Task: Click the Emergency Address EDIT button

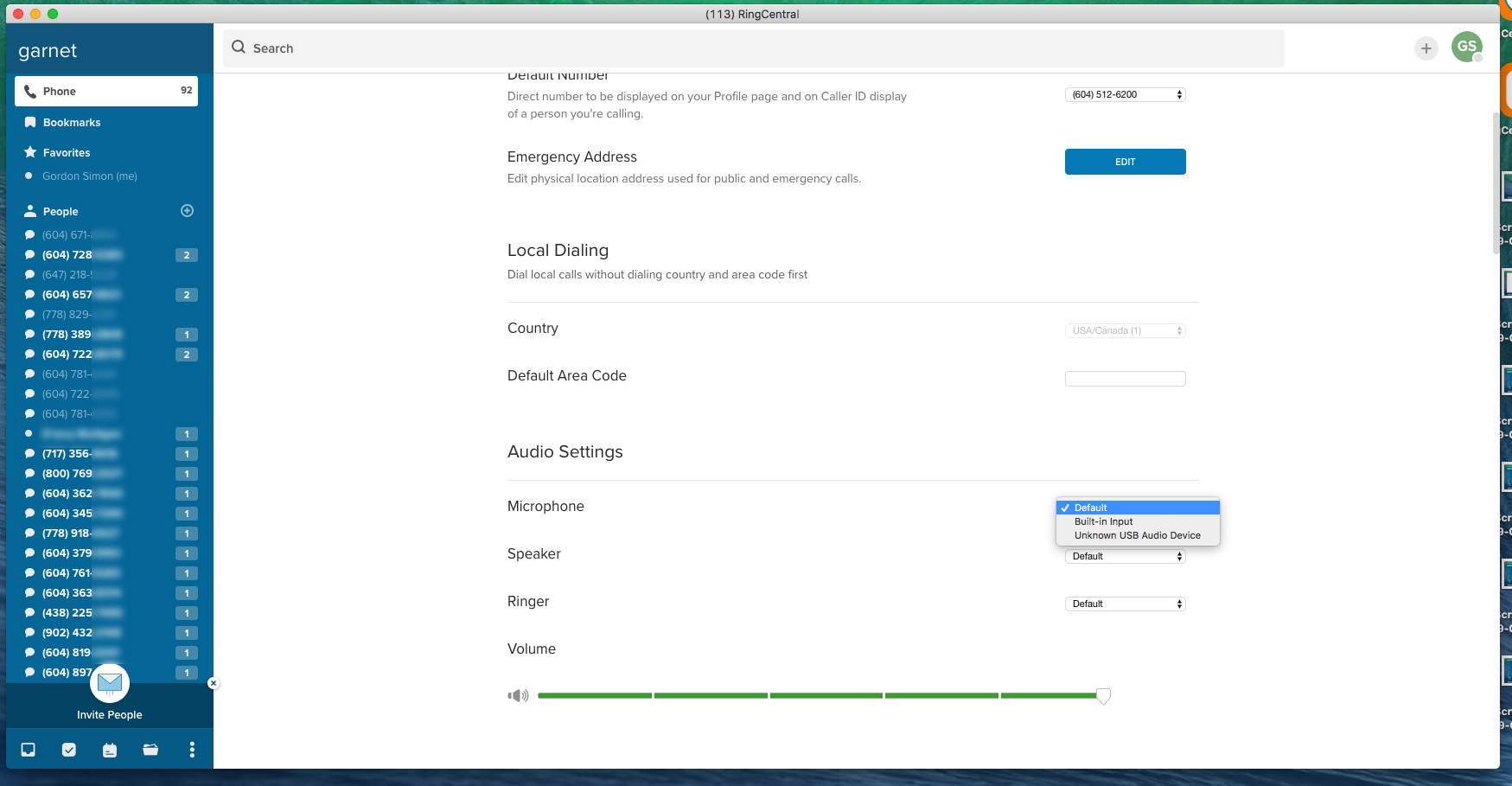Action: pos(1125,162)
